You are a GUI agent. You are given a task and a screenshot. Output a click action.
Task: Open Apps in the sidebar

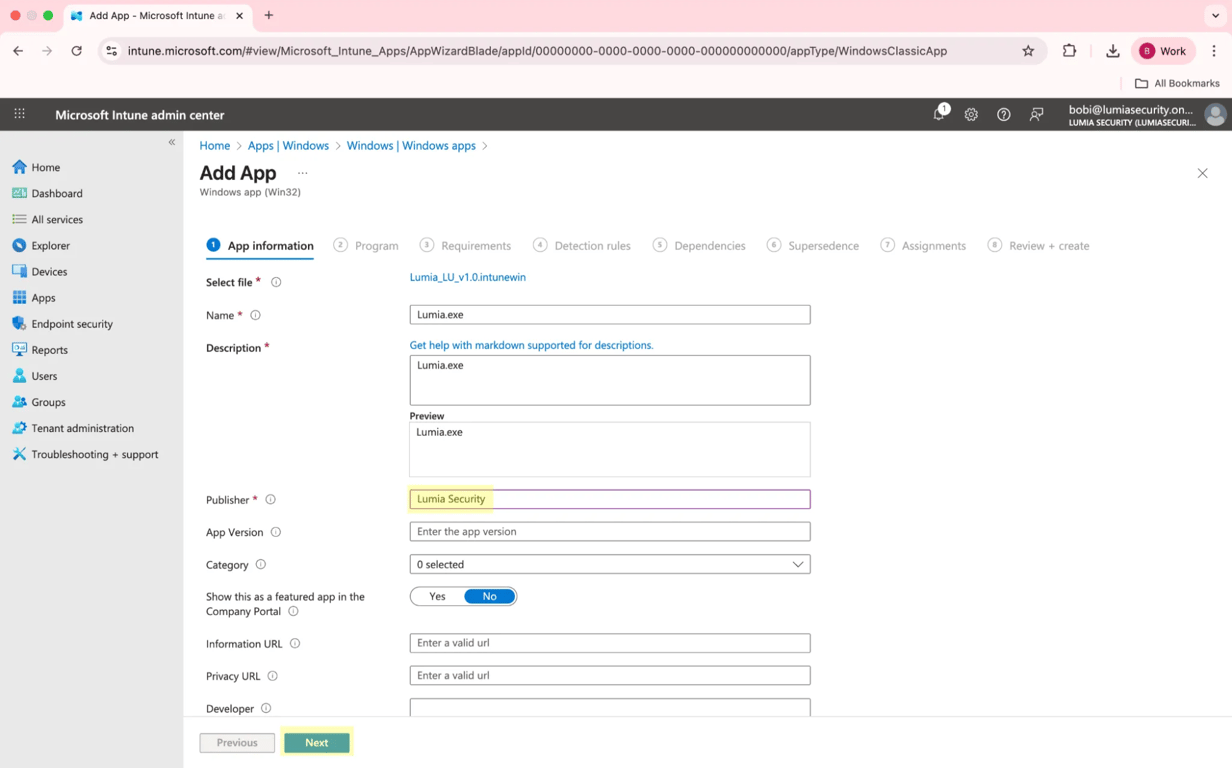click(43, 297)
